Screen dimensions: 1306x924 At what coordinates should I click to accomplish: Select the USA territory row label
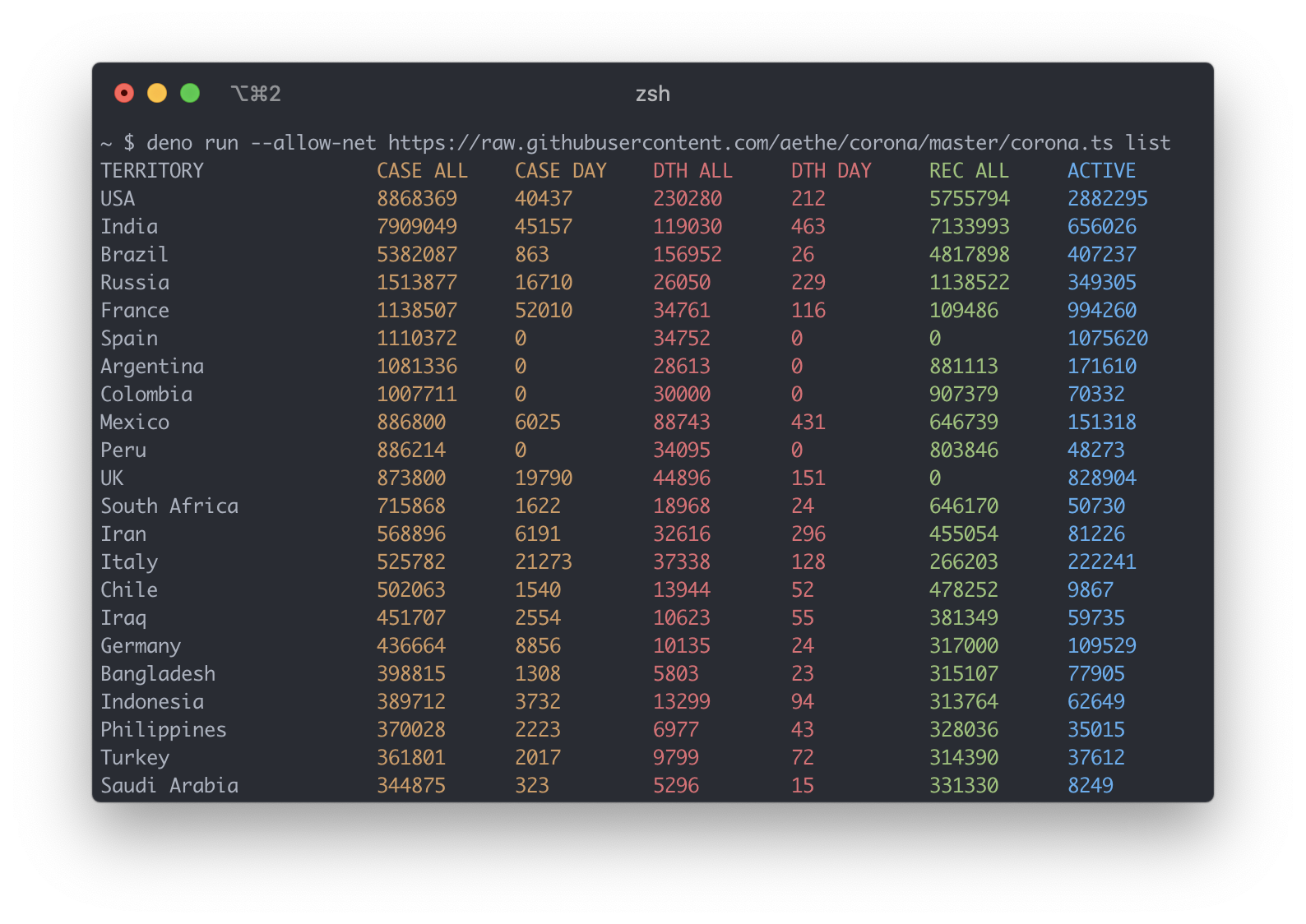pos(118,199)
